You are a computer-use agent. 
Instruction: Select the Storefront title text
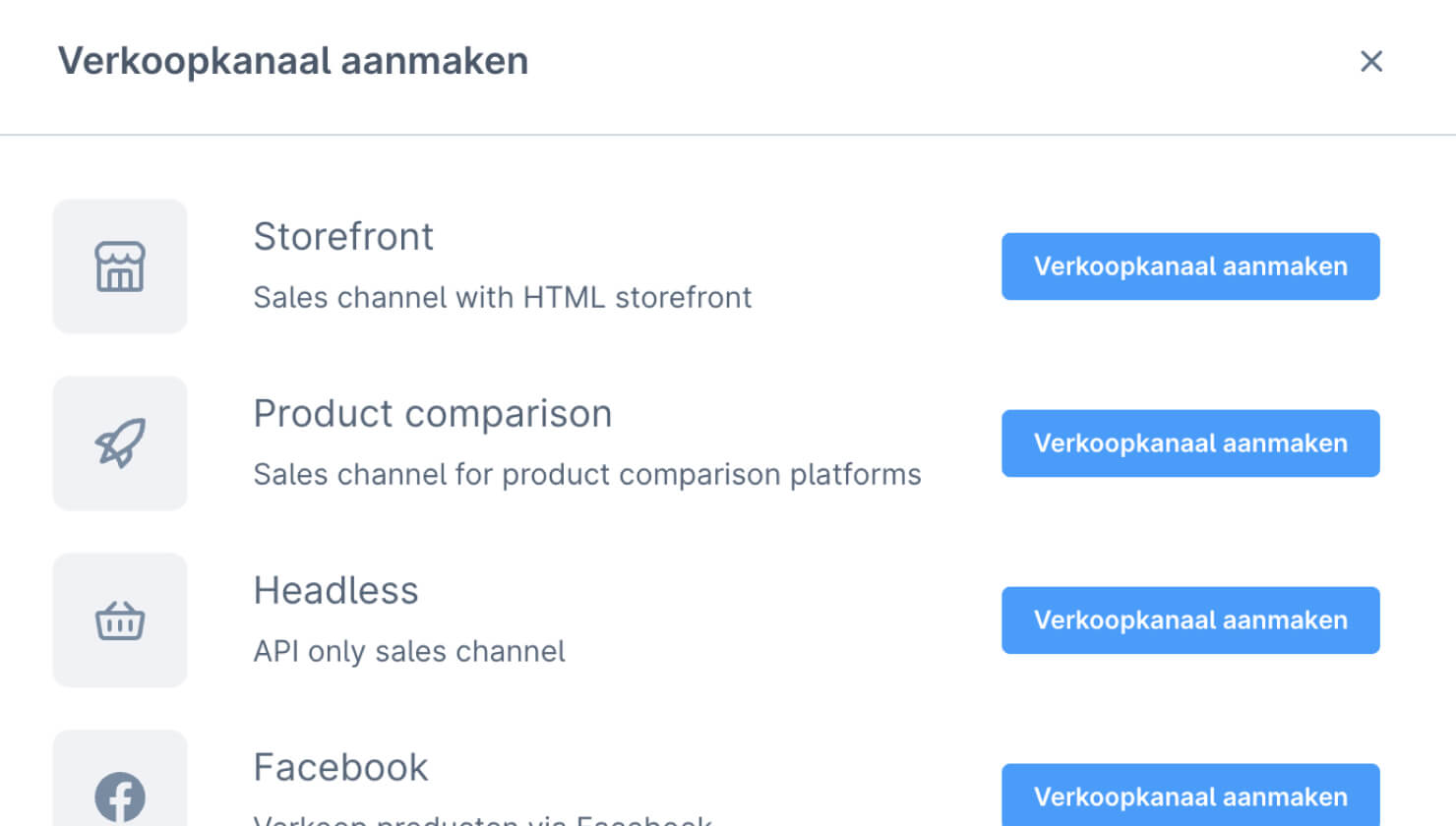pos(343,237)
